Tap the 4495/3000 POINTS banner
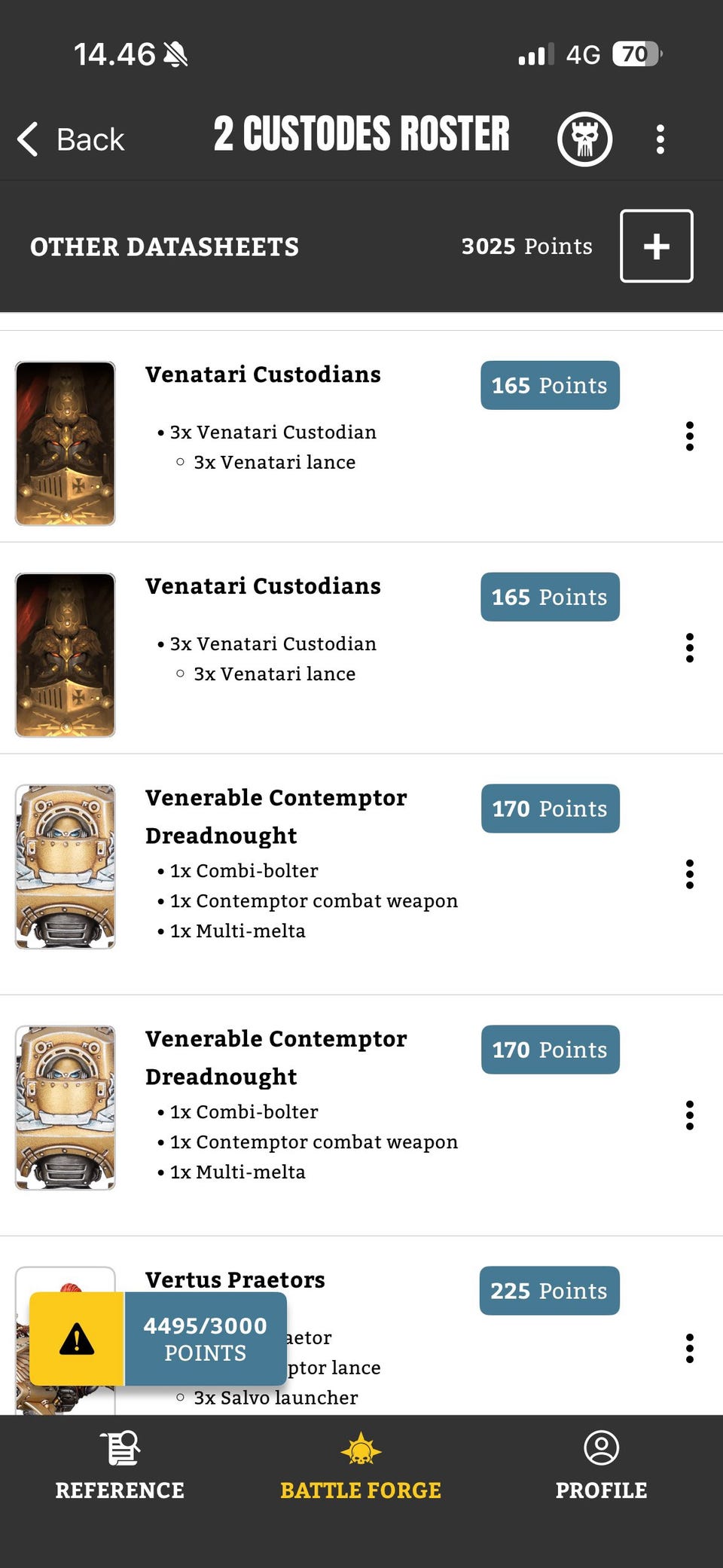The image size is (723, 1568). point(205,1339)
